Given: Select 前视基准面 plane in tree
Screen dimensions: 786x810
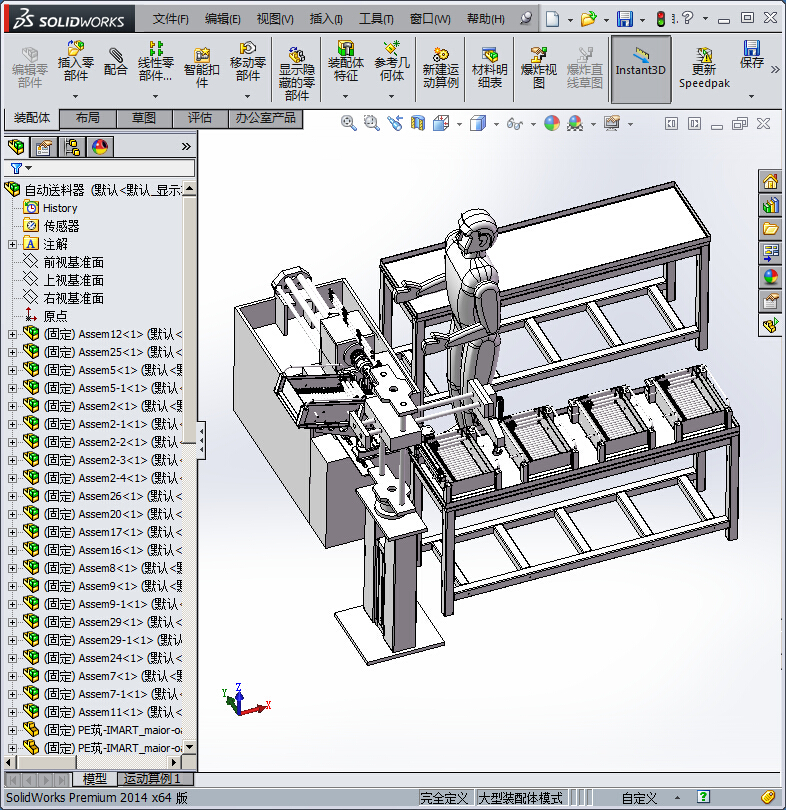Looking at the screenshot, I should click(73, 262).
